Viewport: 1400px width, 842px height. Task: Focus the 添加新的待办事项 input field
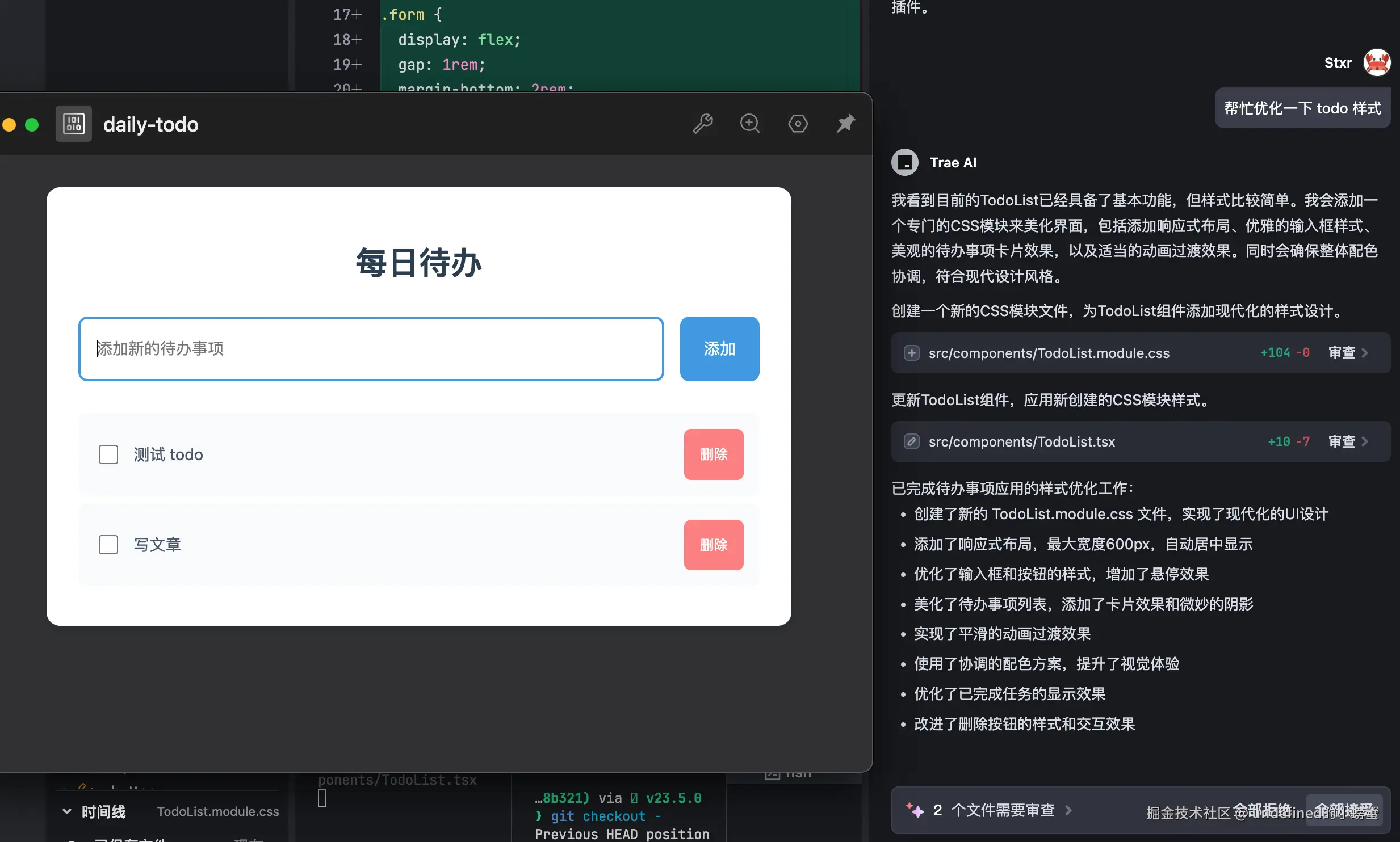371,349
